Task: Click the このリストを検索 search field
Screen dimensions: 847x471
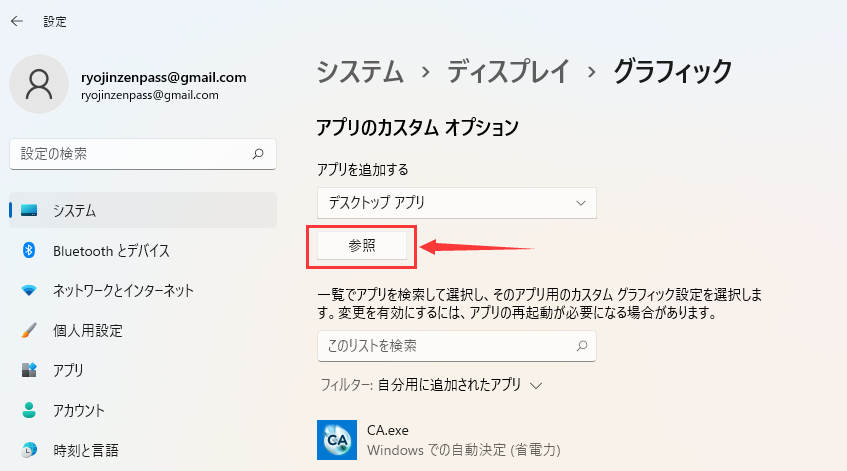Action: pyautogui.click(x=445, y=345)
